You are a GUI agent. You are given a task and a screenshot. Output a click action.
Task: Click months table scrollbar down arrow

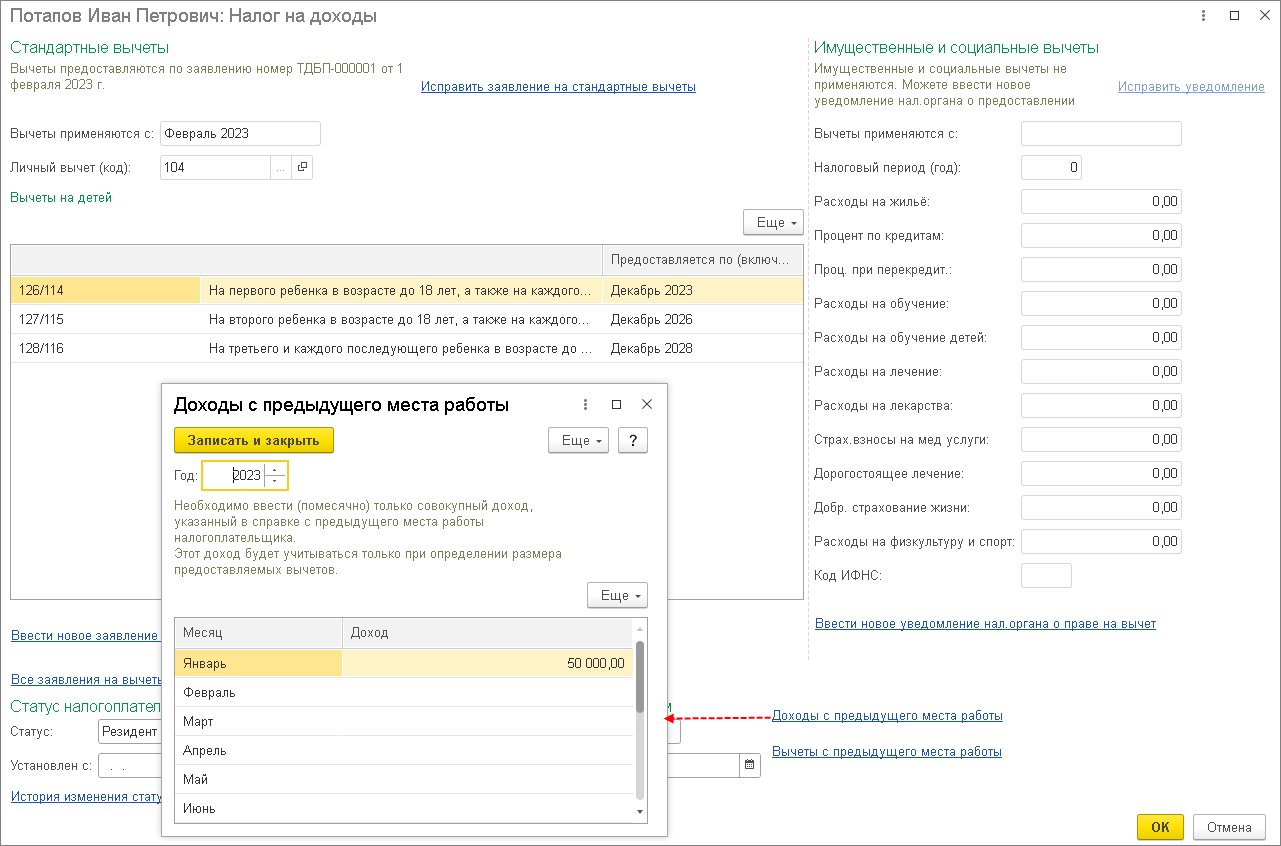[x=640, y=813]
